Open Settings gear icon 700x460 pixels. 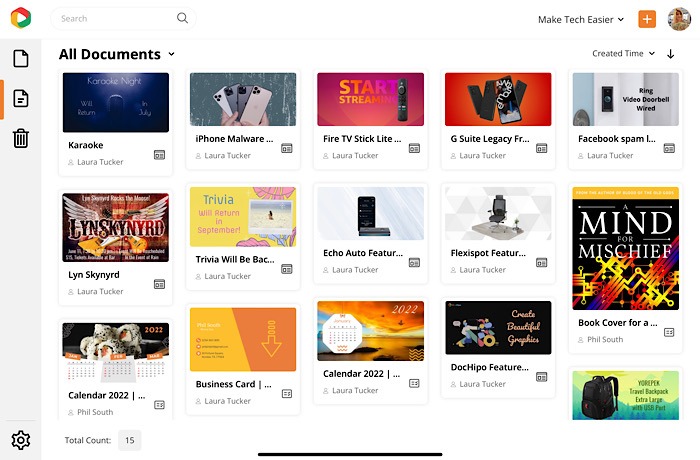21,440
